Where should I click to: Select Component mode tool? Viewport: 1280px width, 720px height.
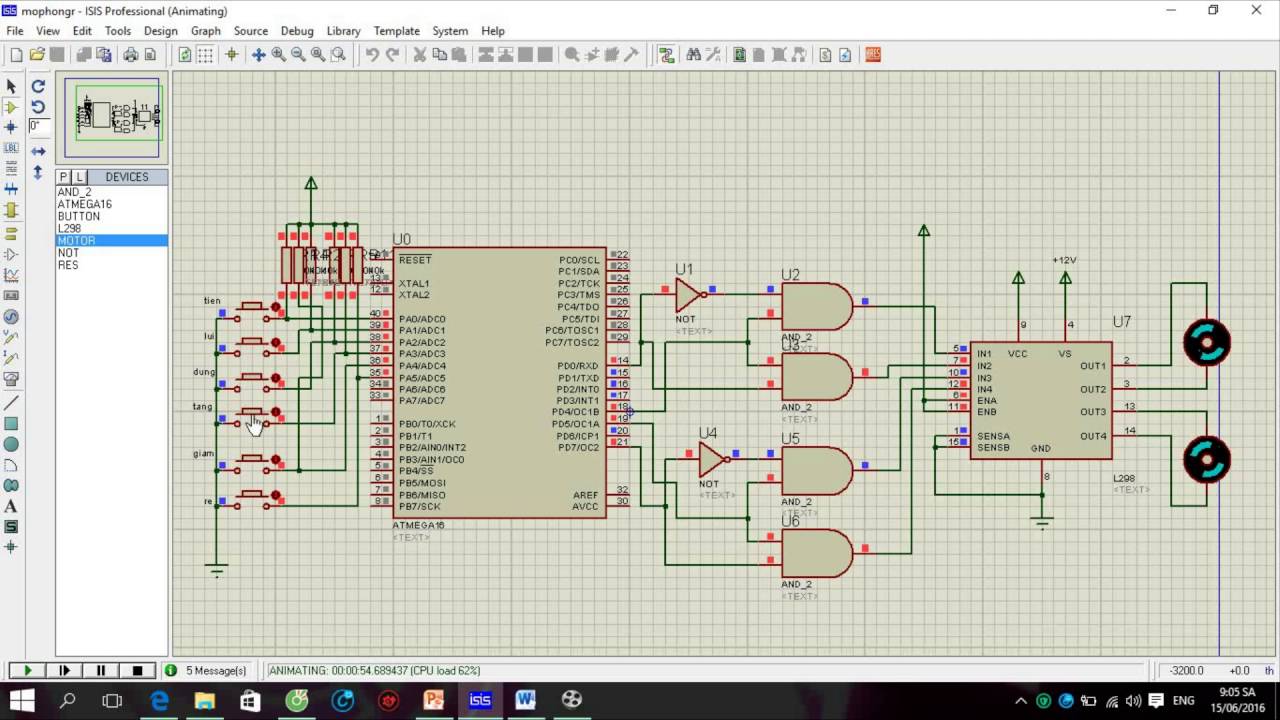(x=11, y=107)
